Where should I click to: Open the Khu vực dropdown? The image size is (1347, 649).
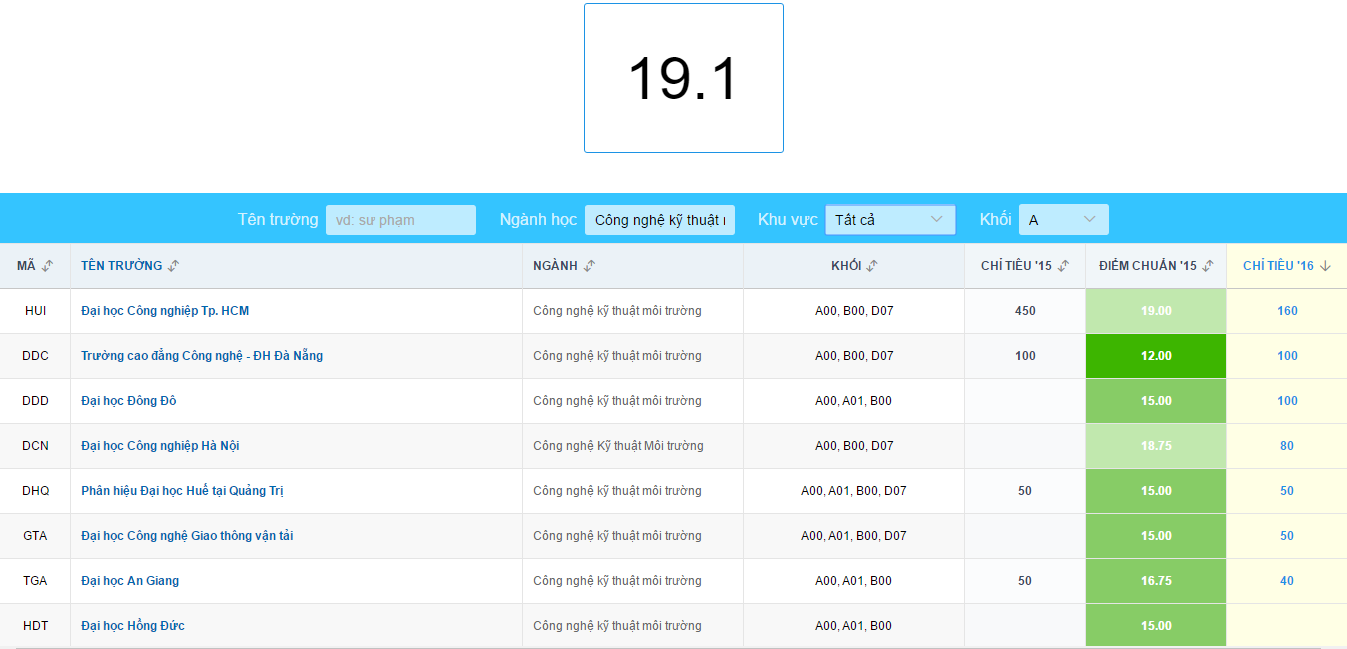(890, 220)
